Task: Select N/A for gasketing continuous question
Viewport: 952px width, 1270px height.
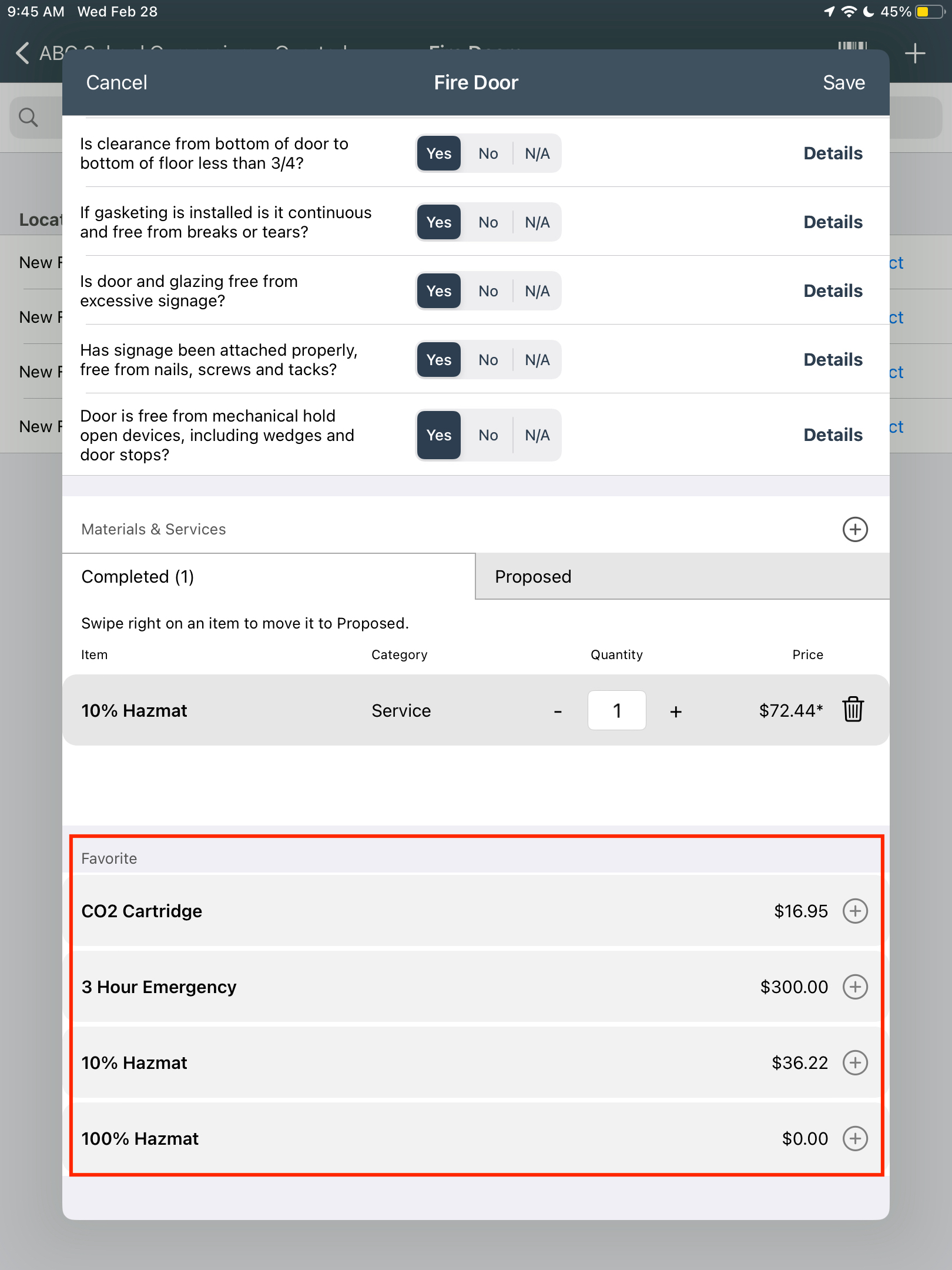Action: 537,222
